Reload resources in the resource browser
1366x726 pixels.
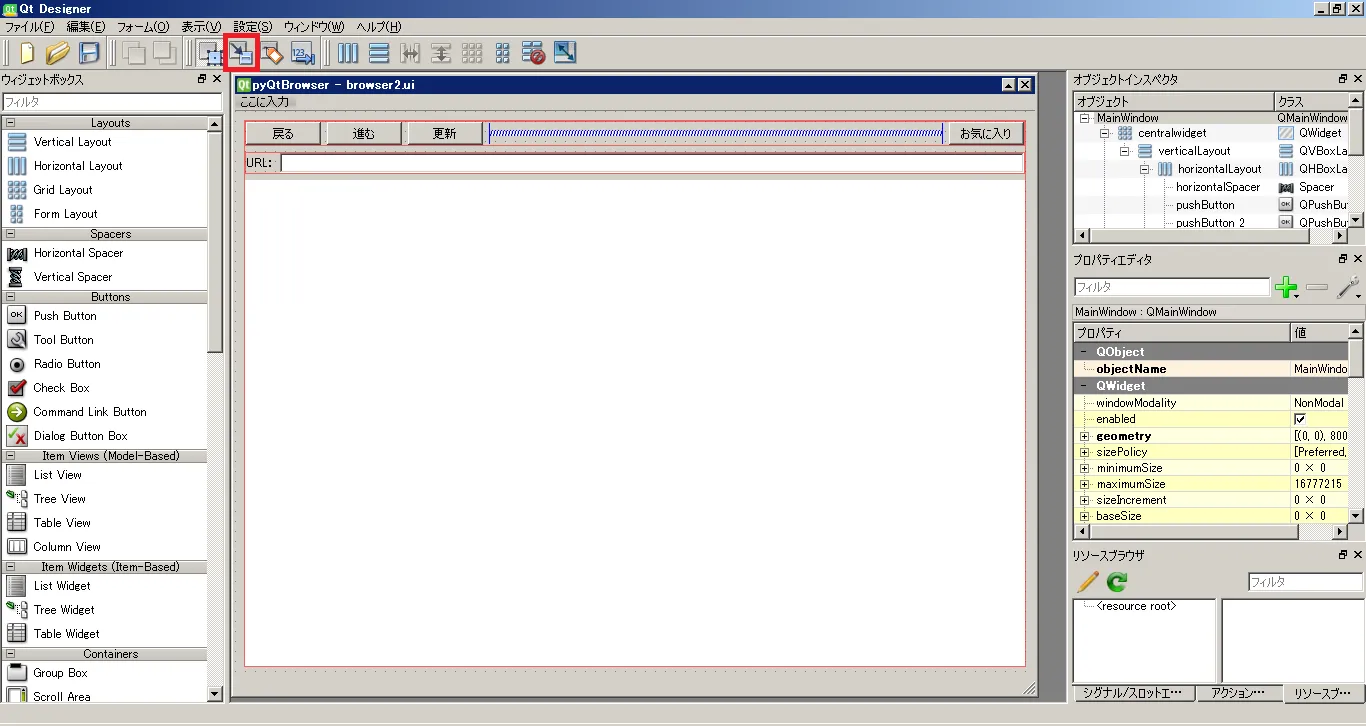point(1116,583)
